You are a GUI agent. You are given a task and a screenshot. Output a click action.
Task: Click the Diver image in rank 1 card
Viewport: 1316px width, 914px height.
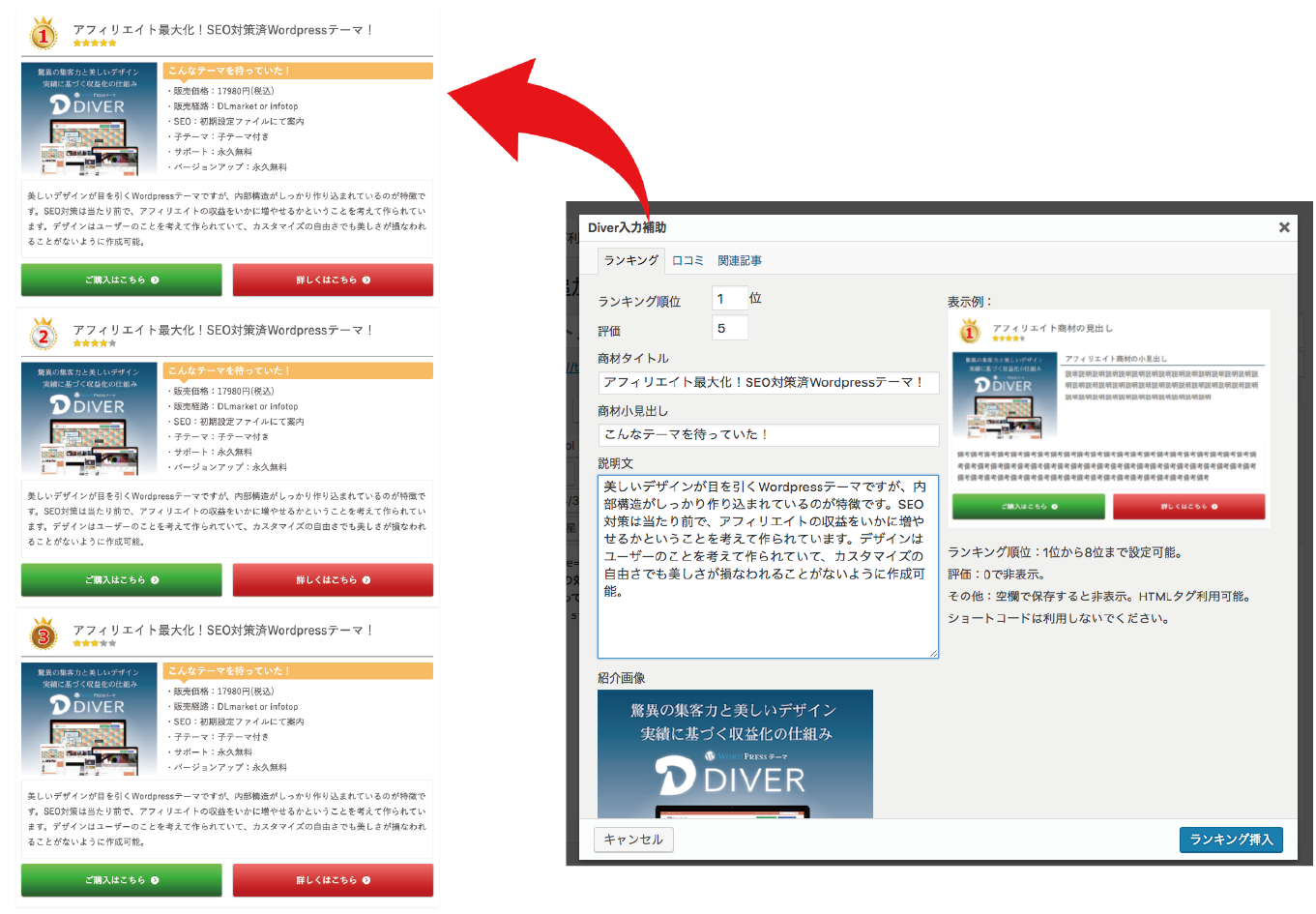click(x=89, y=118)
